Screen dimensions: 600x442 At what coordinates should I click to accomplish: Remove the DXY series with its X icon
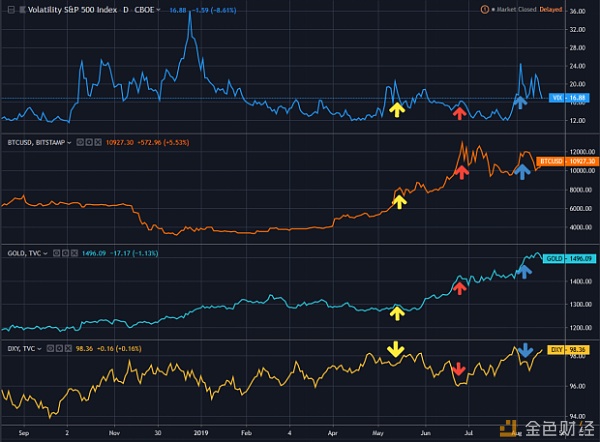(x=68, y=348)
